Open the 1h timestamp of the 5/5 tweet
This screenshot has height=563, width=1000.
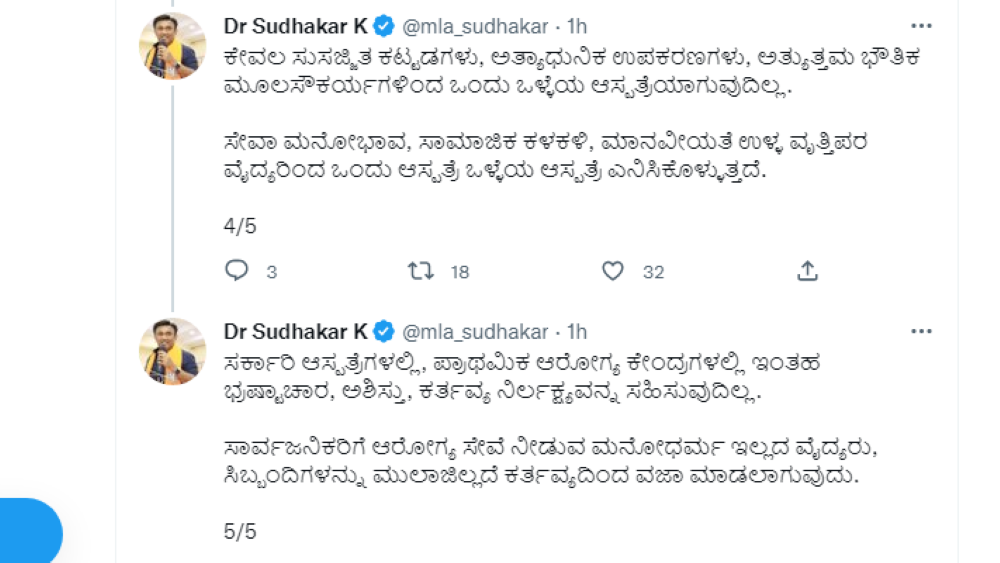pos(577,331)
